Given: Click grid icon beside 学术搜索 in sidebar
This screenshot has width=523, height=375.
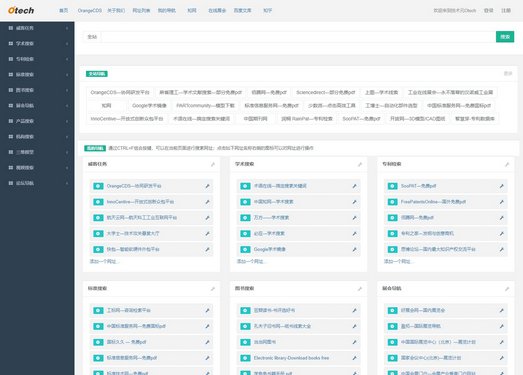Looking at the screenshot, I should click(11, 44).
